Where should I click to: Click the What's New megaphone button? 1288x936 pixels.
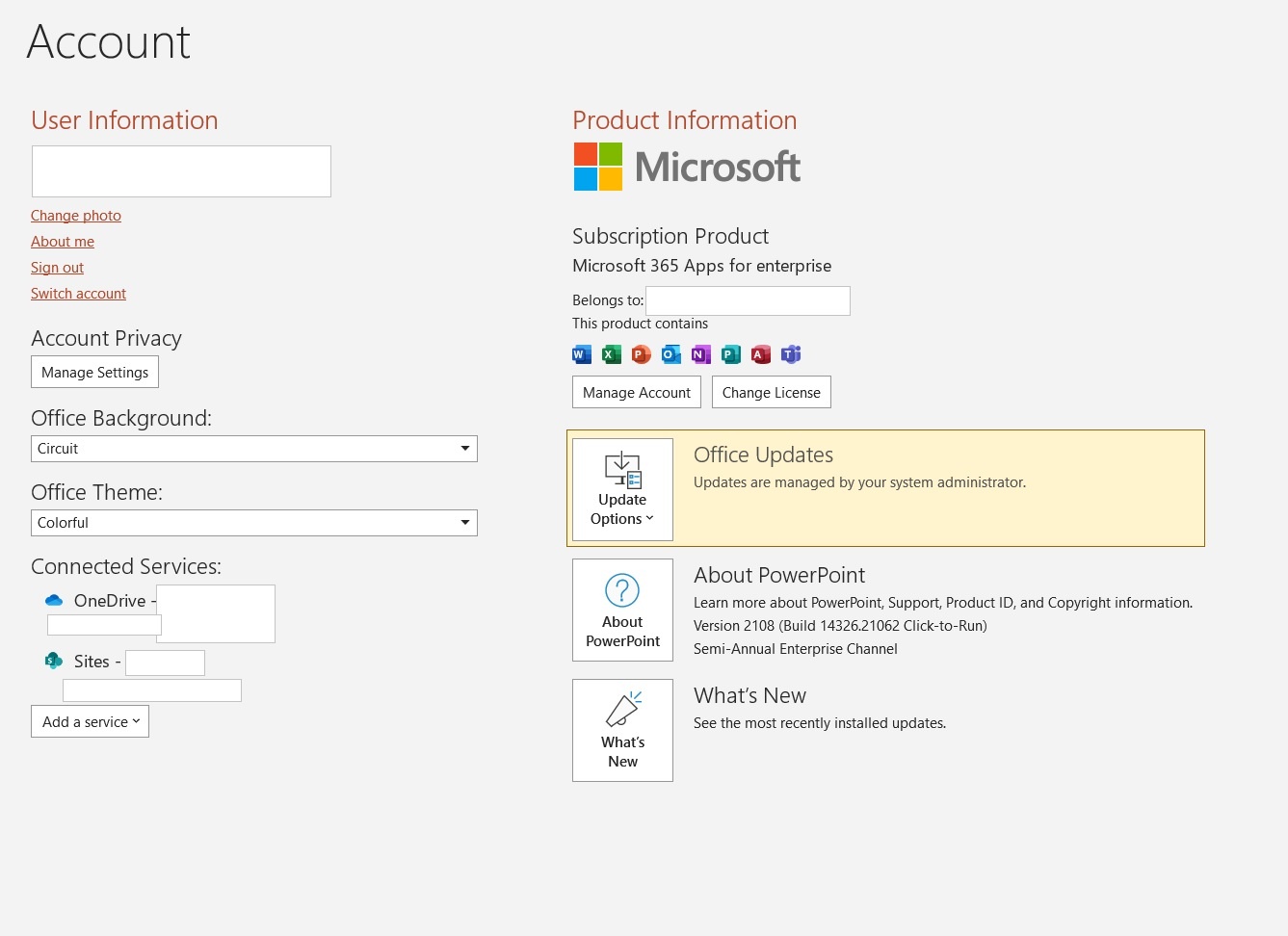[x=622, y=730]
